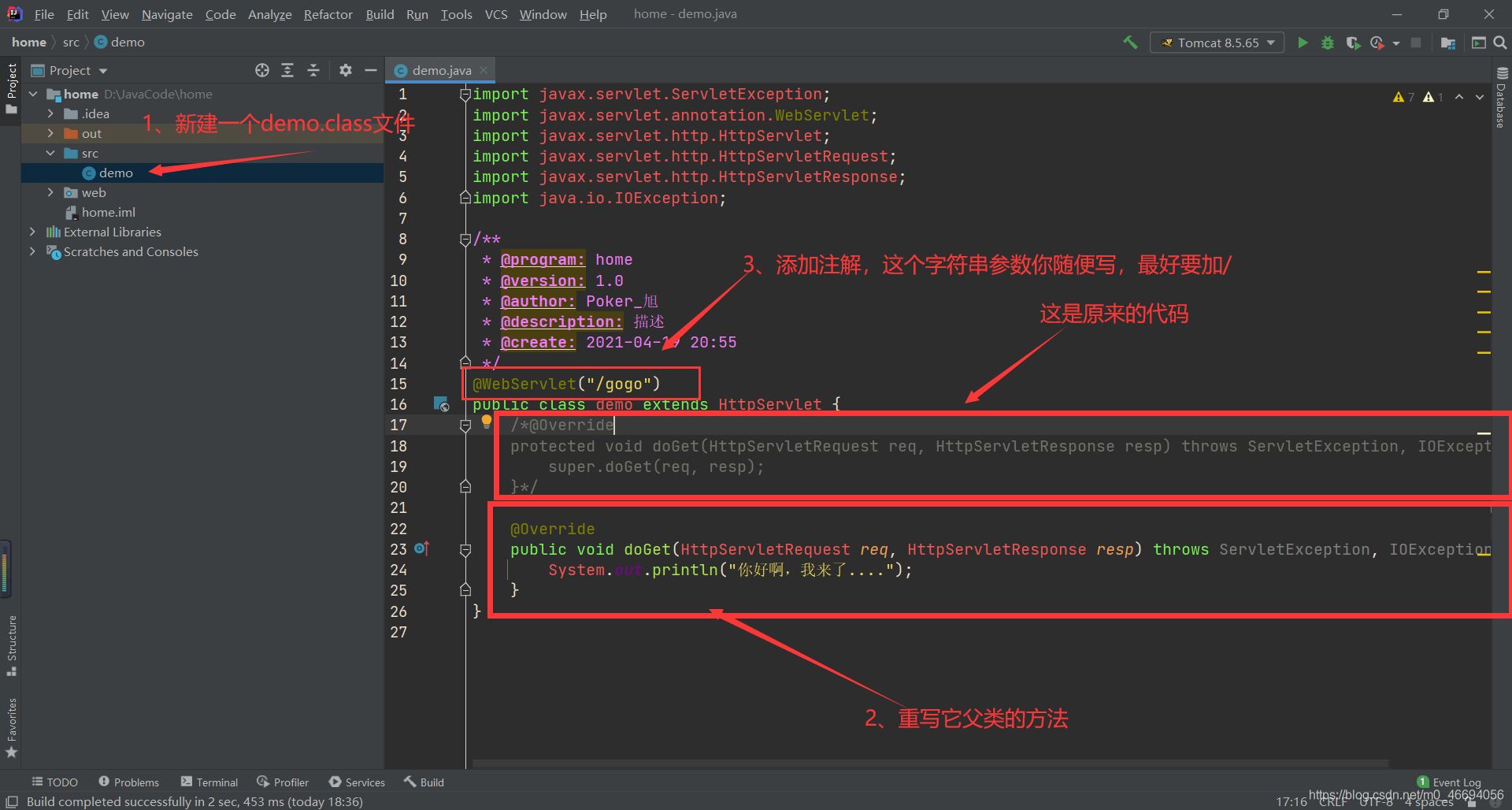Open the Terminal tool window

tap(209, 782)
